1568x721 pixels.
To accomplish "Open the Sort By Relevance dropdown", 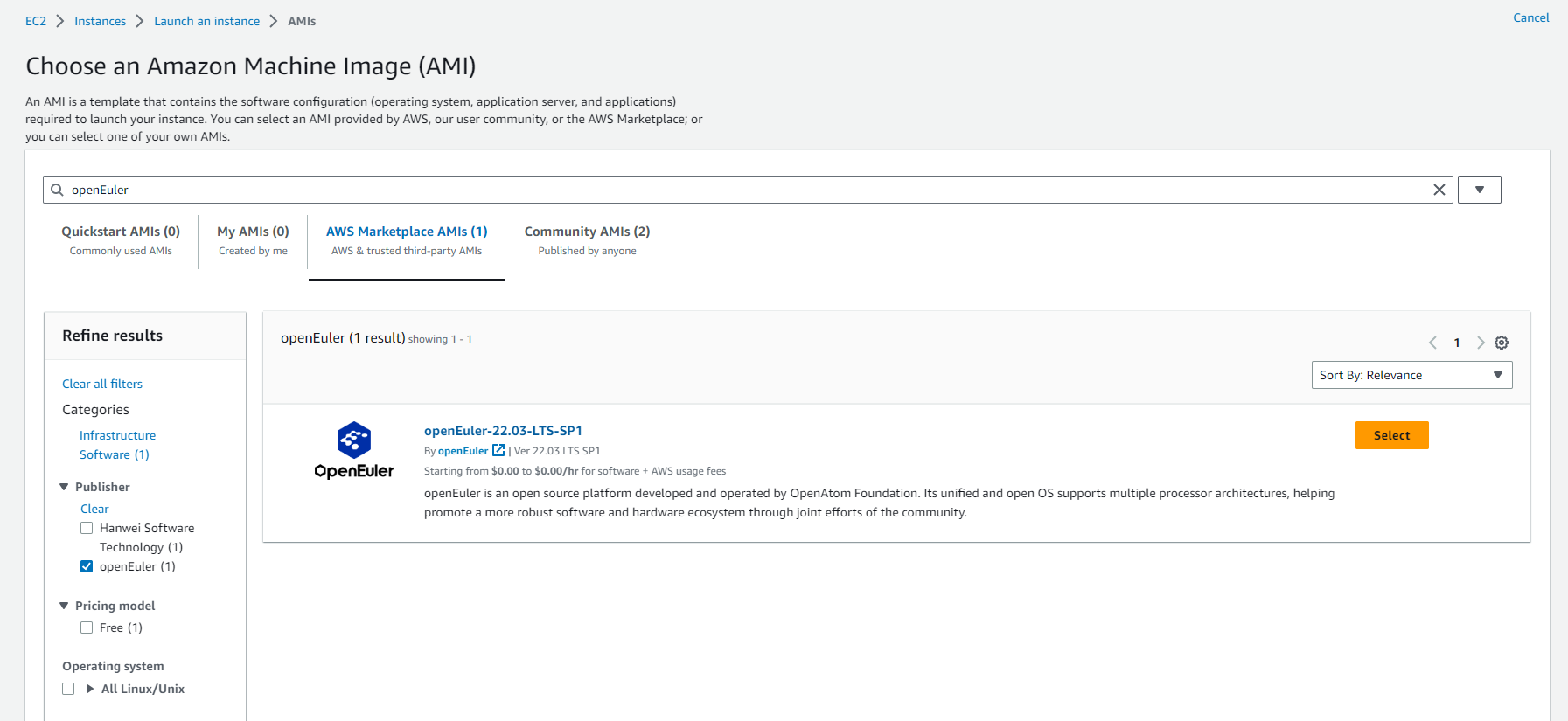I will pos(1411,375).
